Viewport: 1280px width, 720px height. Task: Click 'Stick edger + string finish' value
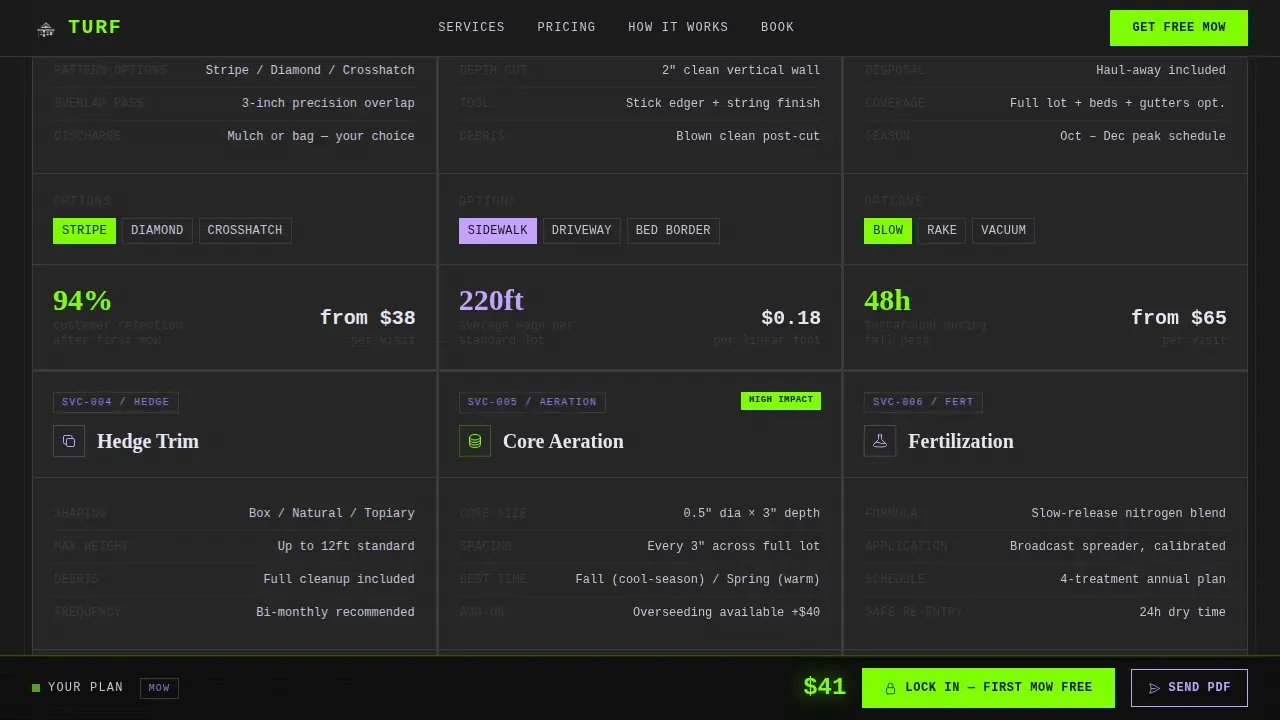click(723, 103)
